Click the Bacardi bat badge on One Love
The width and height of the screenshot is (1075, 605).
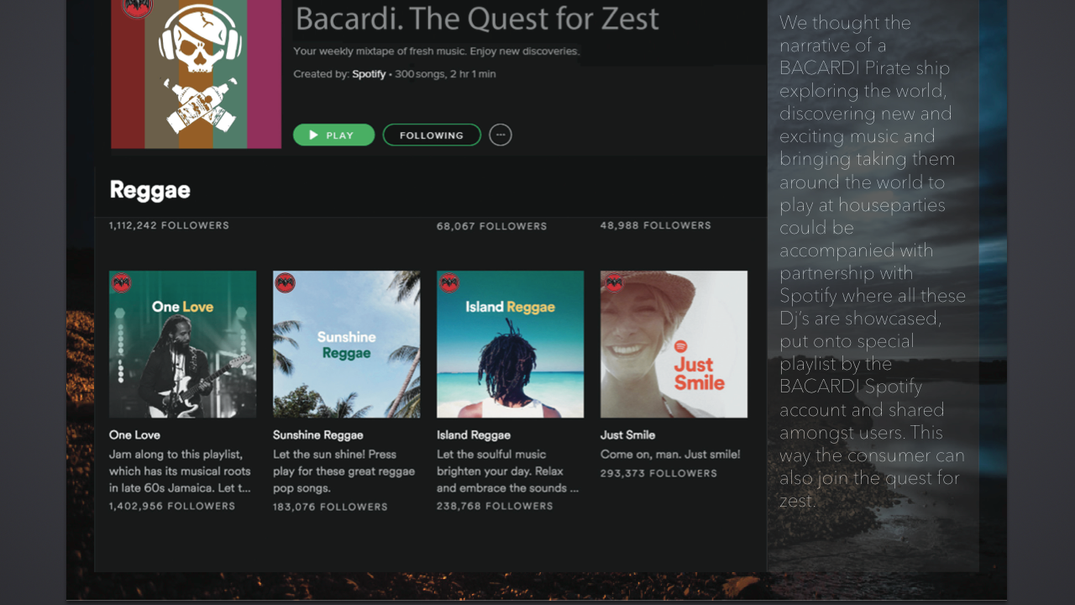(122, 283)
